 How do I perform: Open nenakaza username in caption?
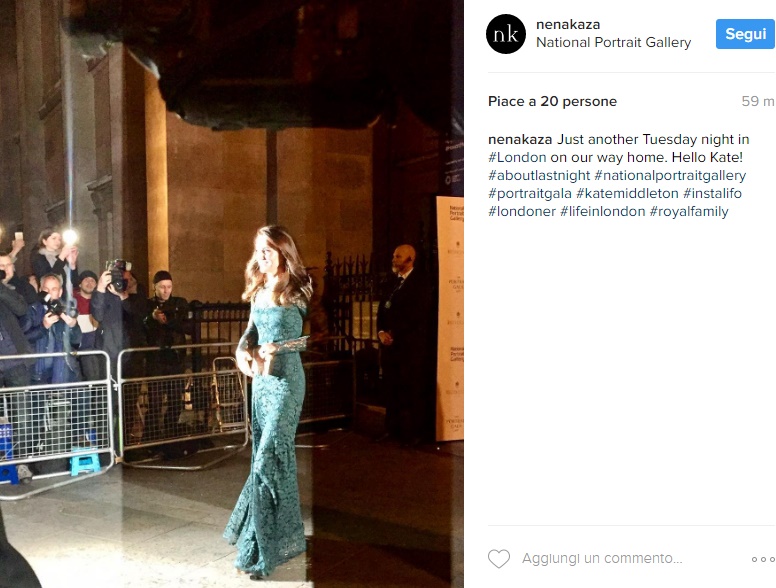(520, 140)
